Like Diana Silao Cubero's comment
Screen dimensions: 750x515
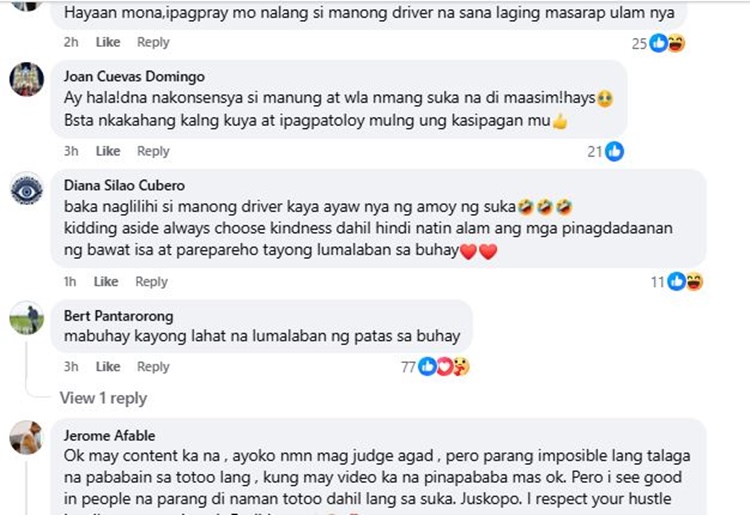[x=106, y=281]
